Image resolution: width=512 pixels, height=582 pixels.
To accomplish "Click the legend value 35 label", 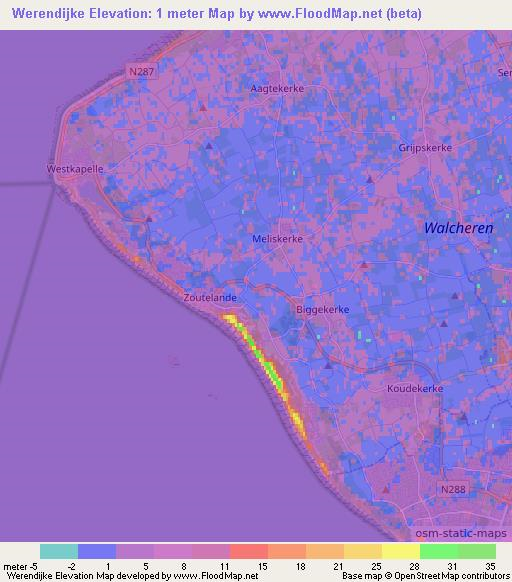I will (x=490, y=566).
